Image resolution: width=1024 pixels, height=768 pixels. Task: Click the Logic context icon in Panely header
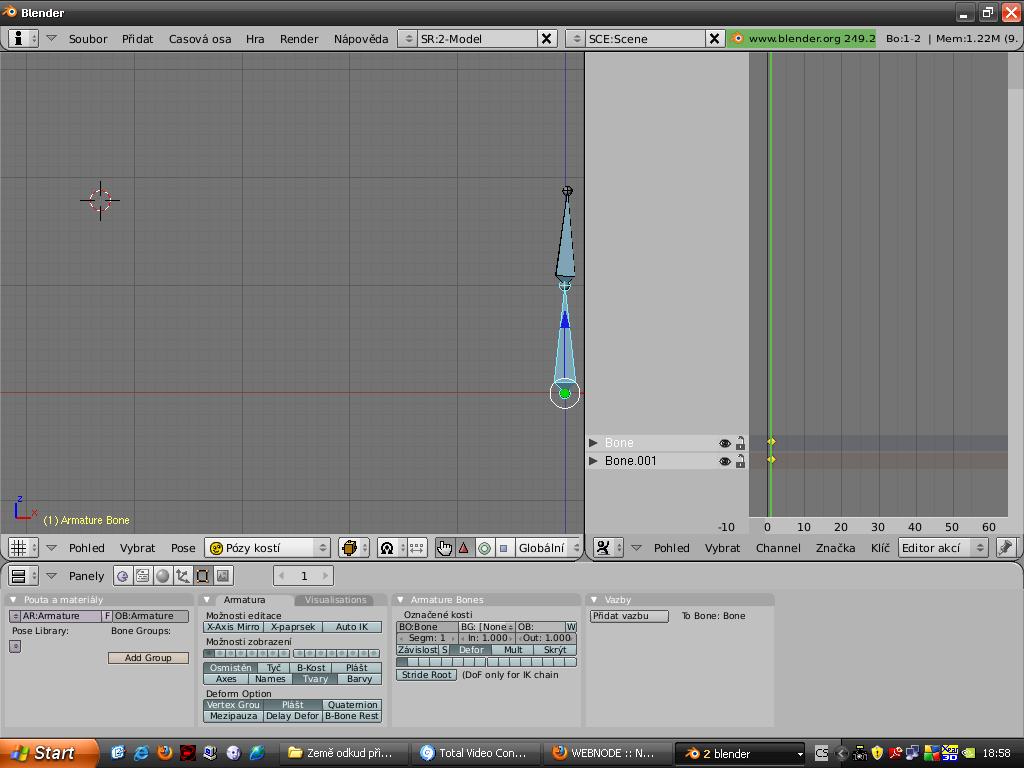[x=123, y=576]
